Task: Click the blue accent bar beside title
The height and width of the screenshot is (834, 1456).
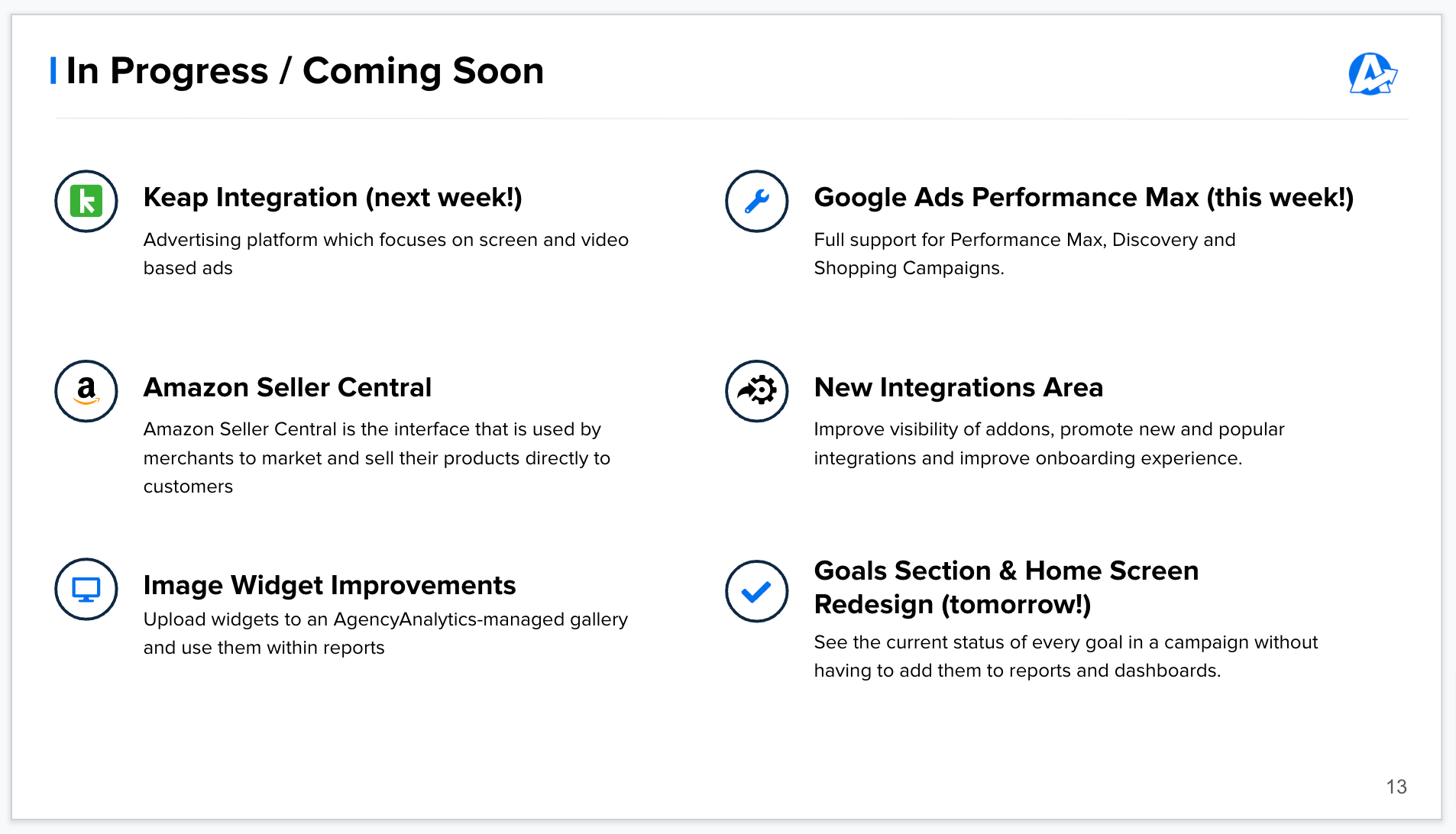Action: tap(53, 70)
